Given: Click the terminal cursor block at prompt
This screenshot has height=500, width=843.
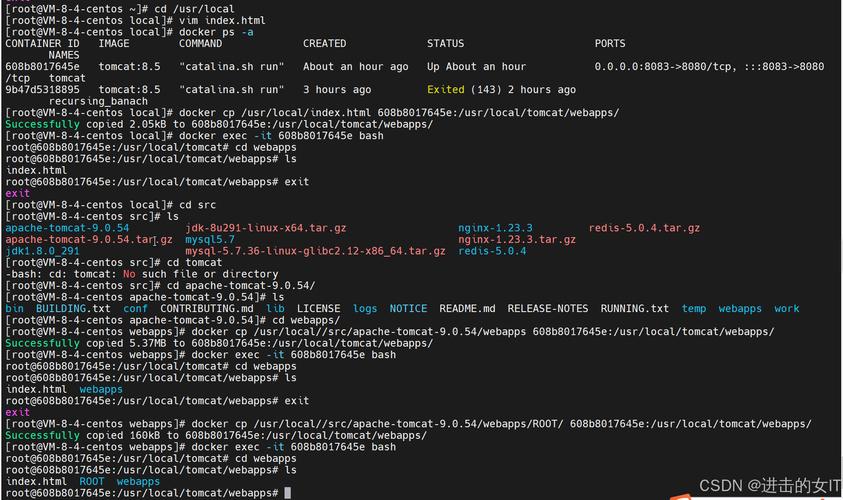Looking at the screenshot, I should pyautogui.click(x=288, y=492).
